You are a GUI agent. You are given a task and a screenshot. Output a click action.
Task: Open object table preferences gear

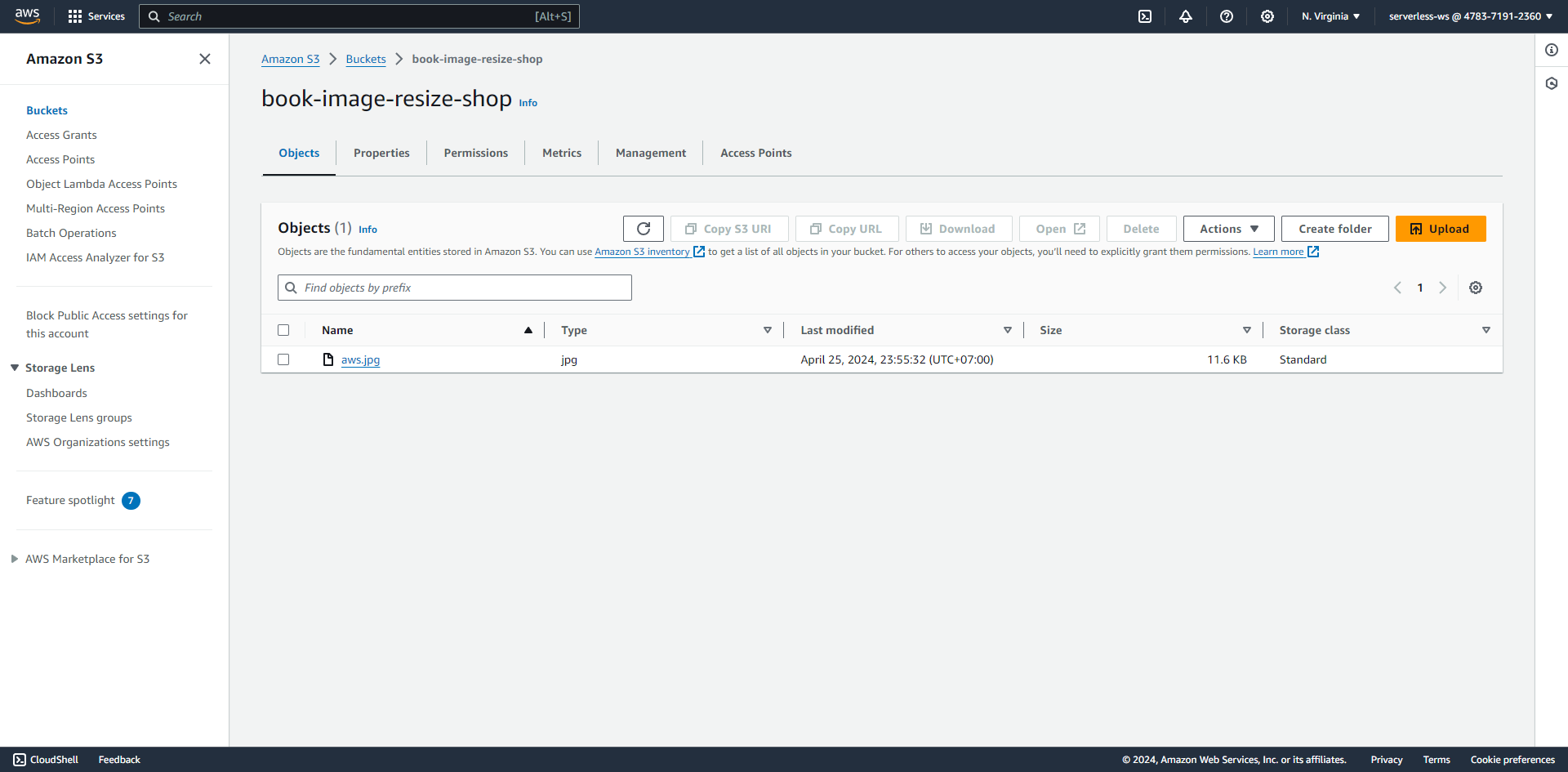tap(1476, 288)
